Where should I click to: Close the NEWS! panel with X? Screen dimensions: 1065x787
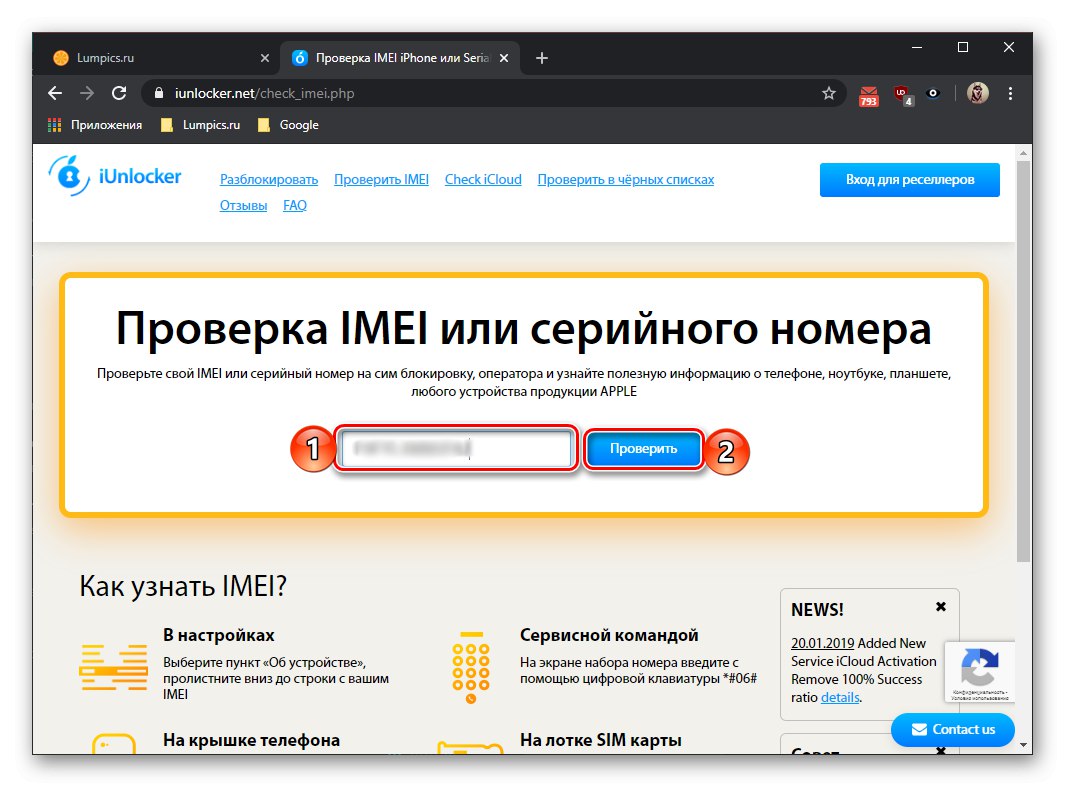(941, 606)
